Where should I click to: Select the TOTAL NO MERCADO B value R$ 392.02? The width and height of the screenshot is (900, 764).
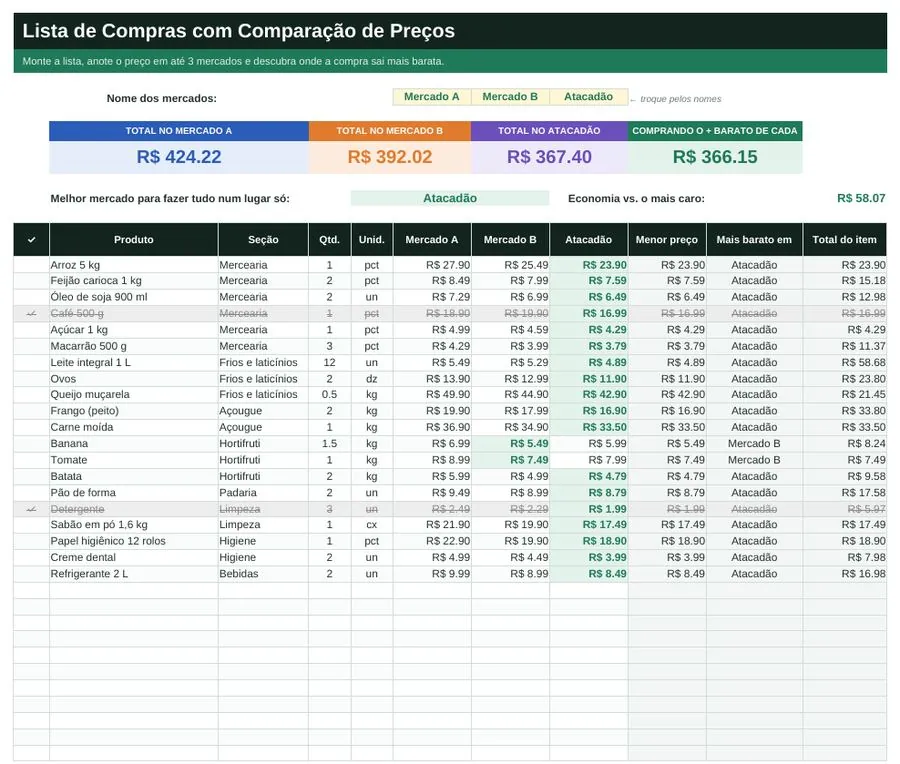click(390, 157)
